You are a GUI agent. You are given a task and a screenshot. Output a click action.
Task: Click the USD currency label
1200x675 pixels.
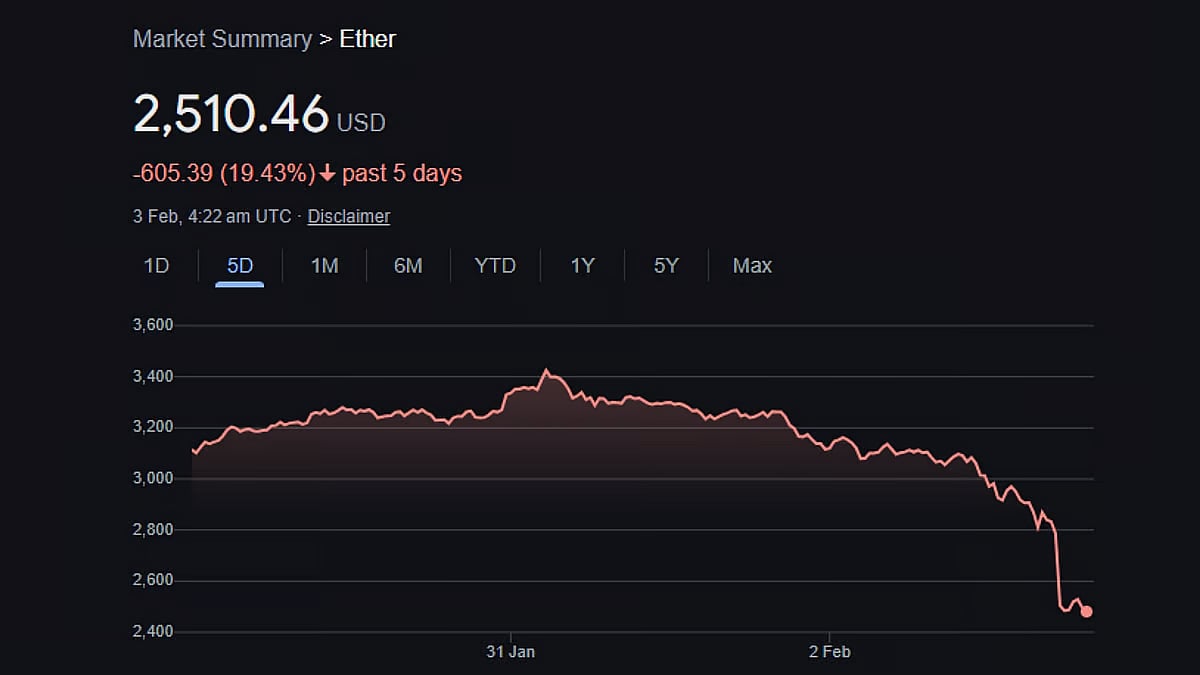[x=361, y=123]
